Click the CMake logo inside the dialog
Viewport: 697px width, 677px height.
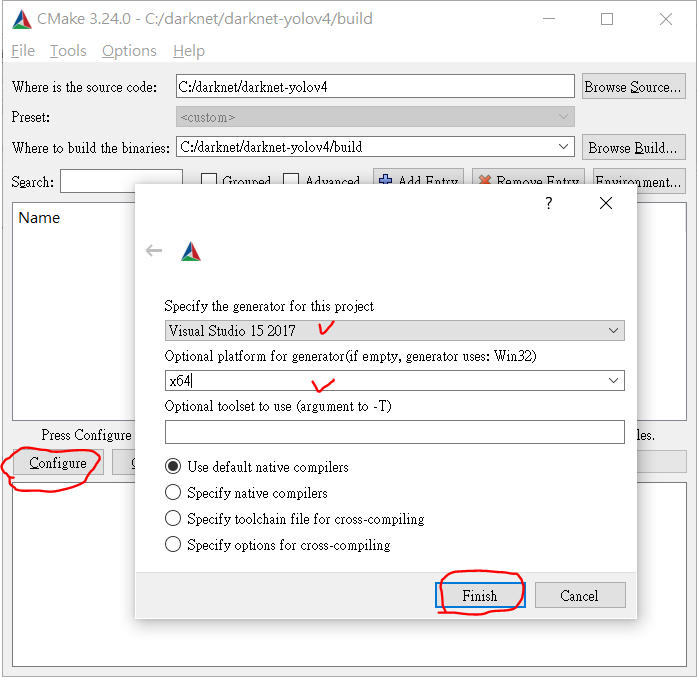point(191,251)
